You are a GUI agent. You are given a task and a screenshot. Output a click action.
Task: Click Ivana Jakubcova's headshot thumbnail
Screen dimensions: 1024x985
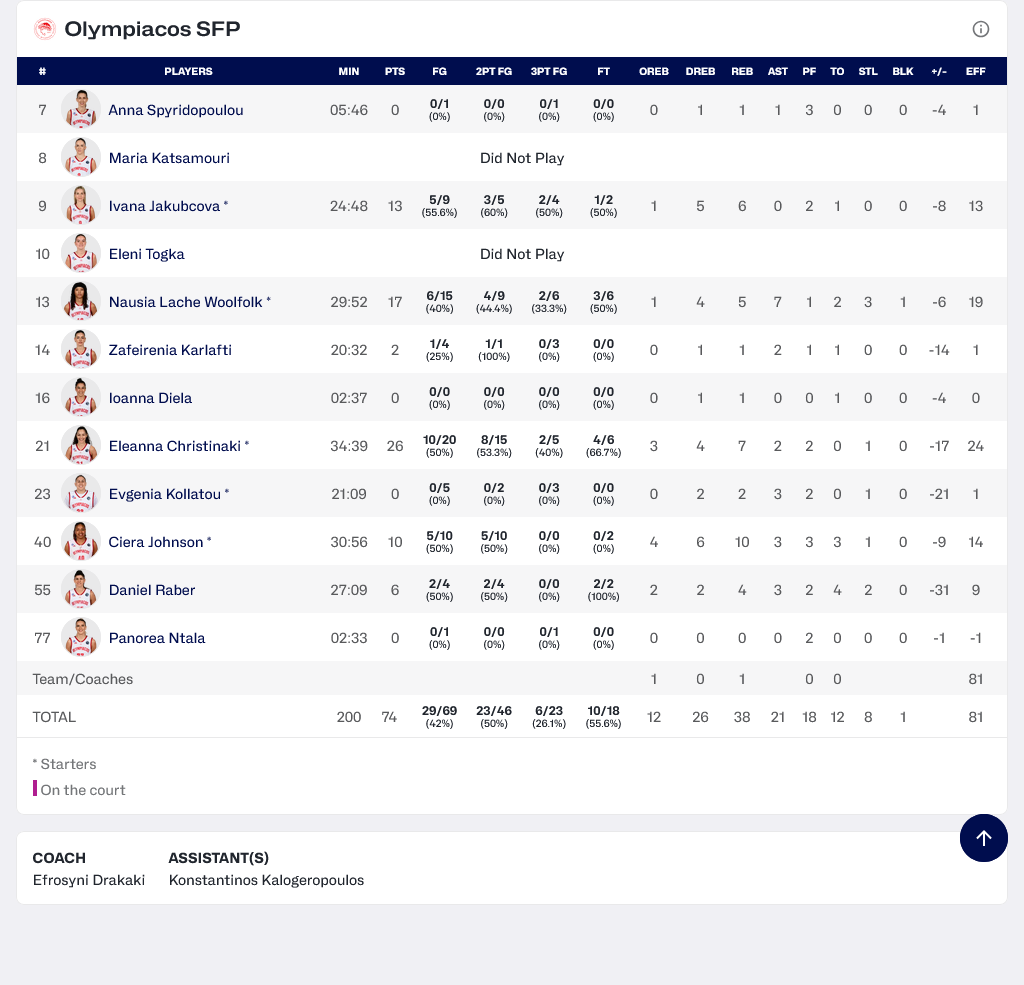(81, 206)
